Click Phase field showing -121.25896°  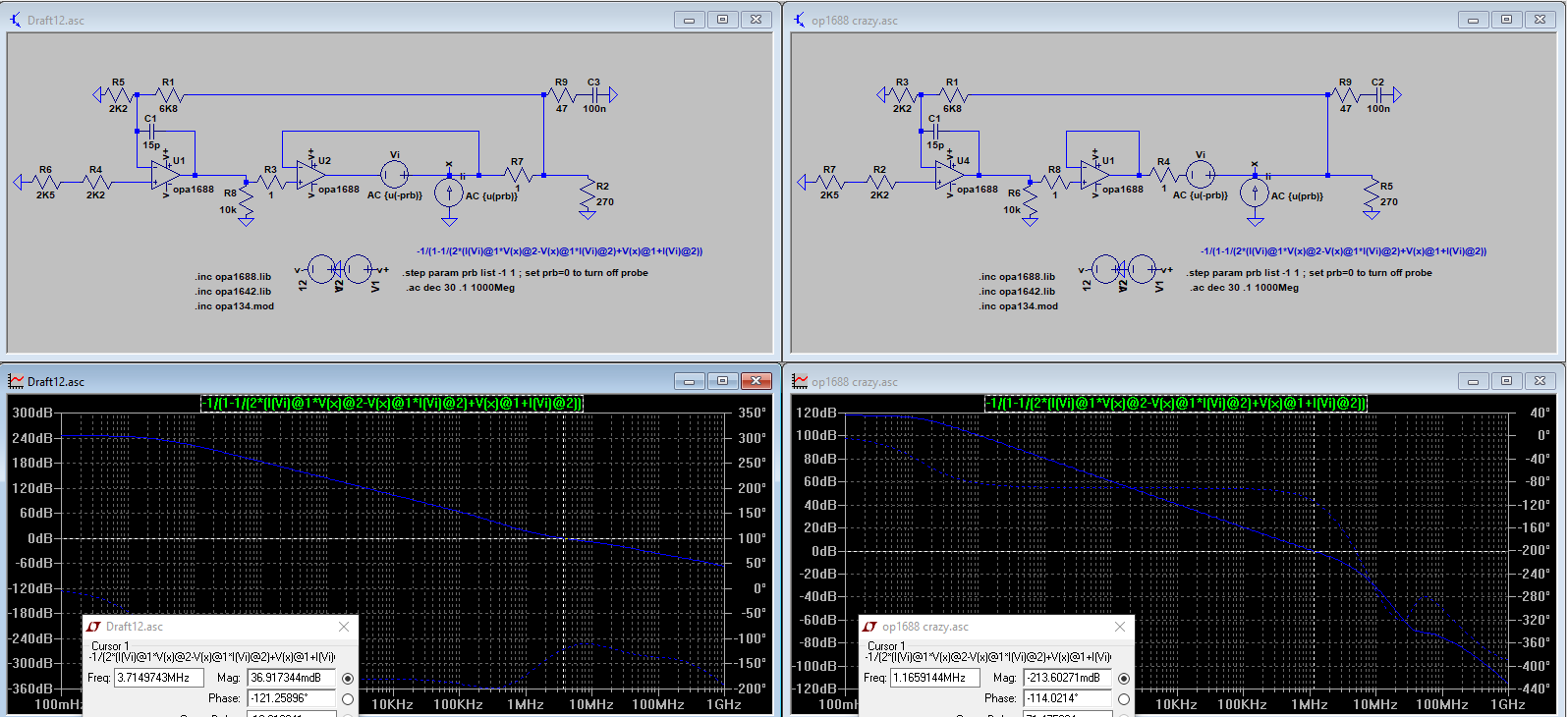tap(291, 698)
